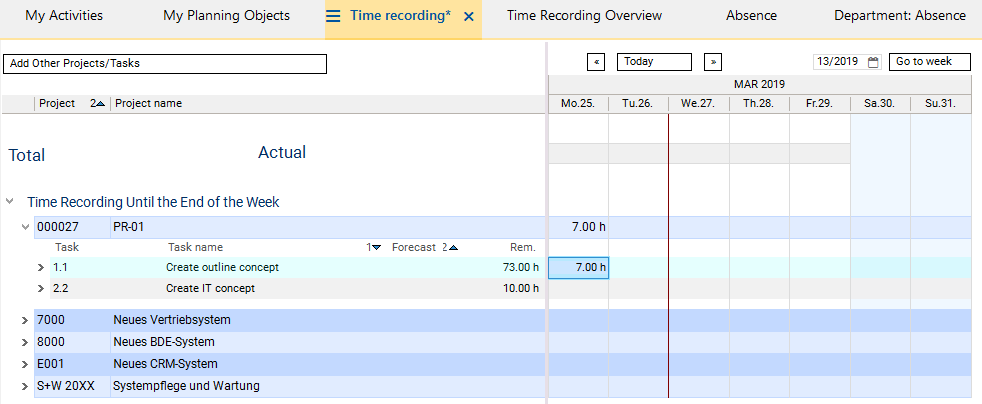Switch to the My Activities tab
This screenshot has width=982, height=404.
64,16
